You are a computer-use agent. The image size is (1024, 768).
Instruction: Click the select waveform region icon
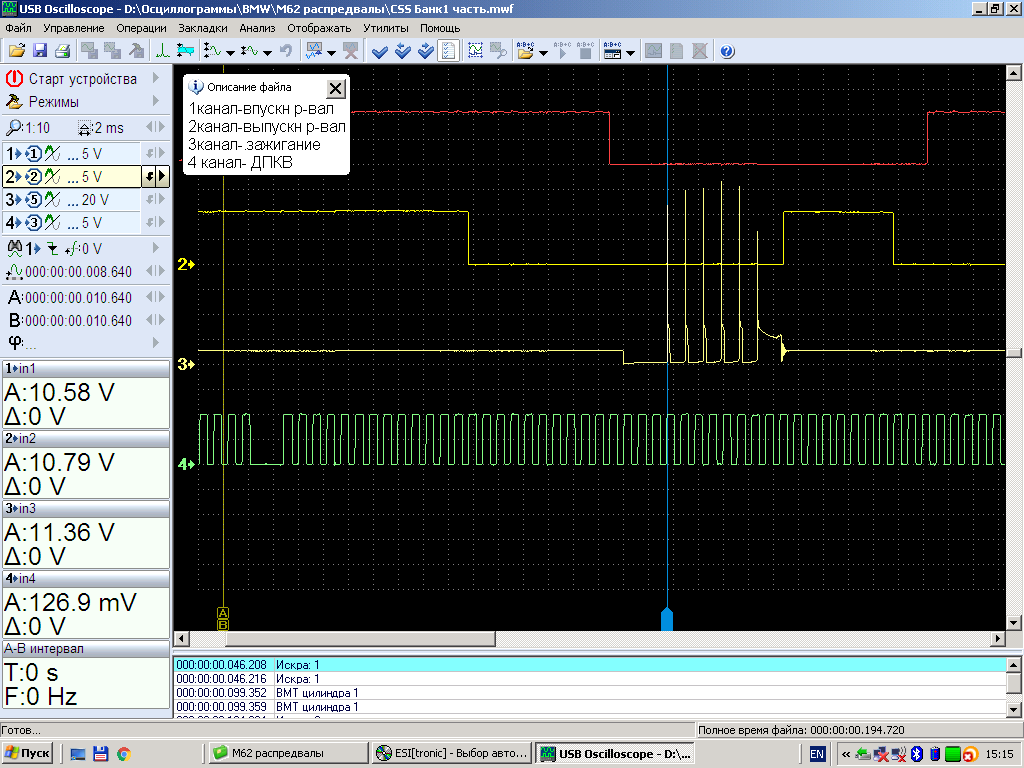pyautogui.click(x=475, y=51)
